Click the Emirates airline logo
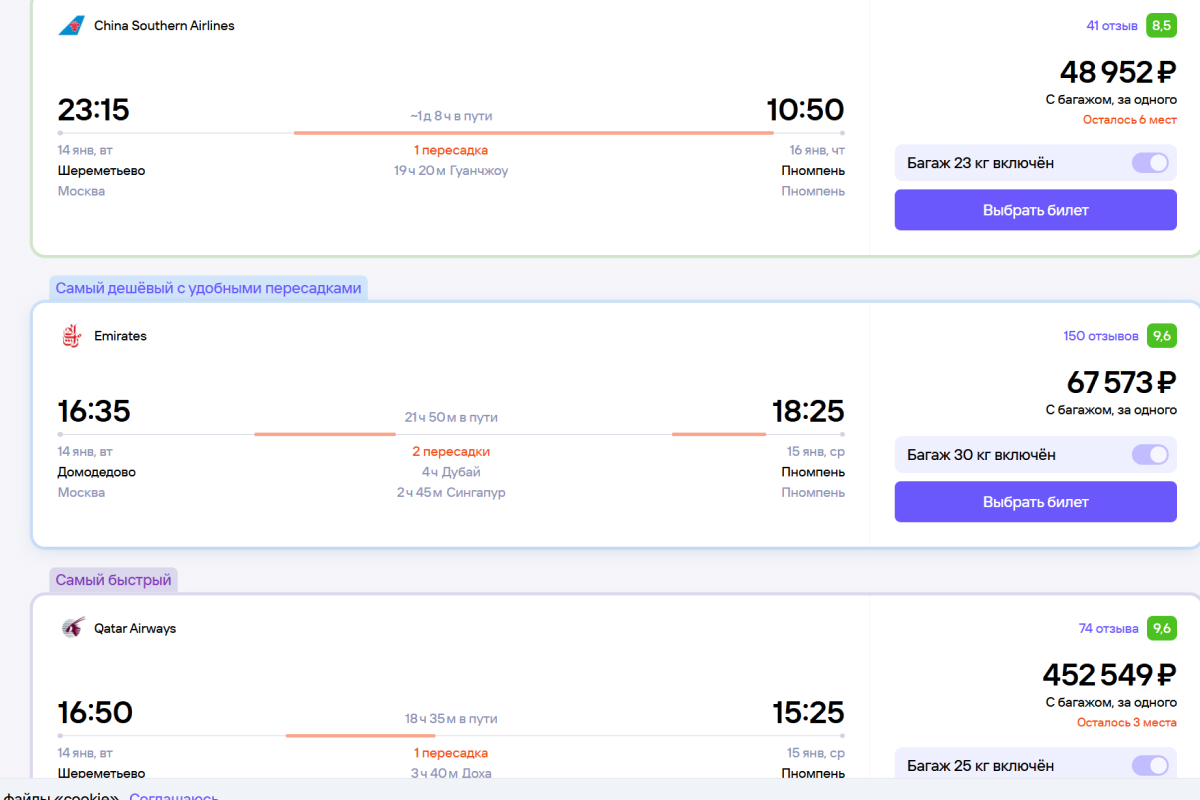 click(x=71, y=337)
